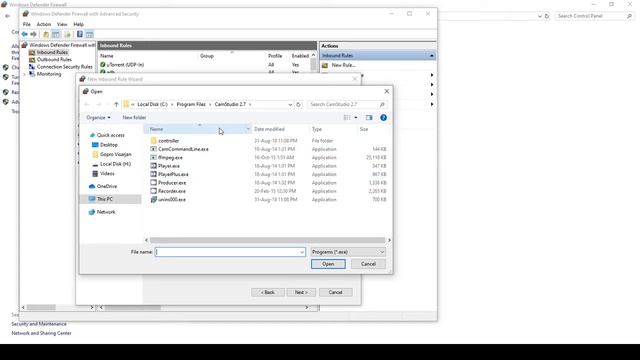
Task: Expand the Monitoring tree node
Action: [24, 74]
